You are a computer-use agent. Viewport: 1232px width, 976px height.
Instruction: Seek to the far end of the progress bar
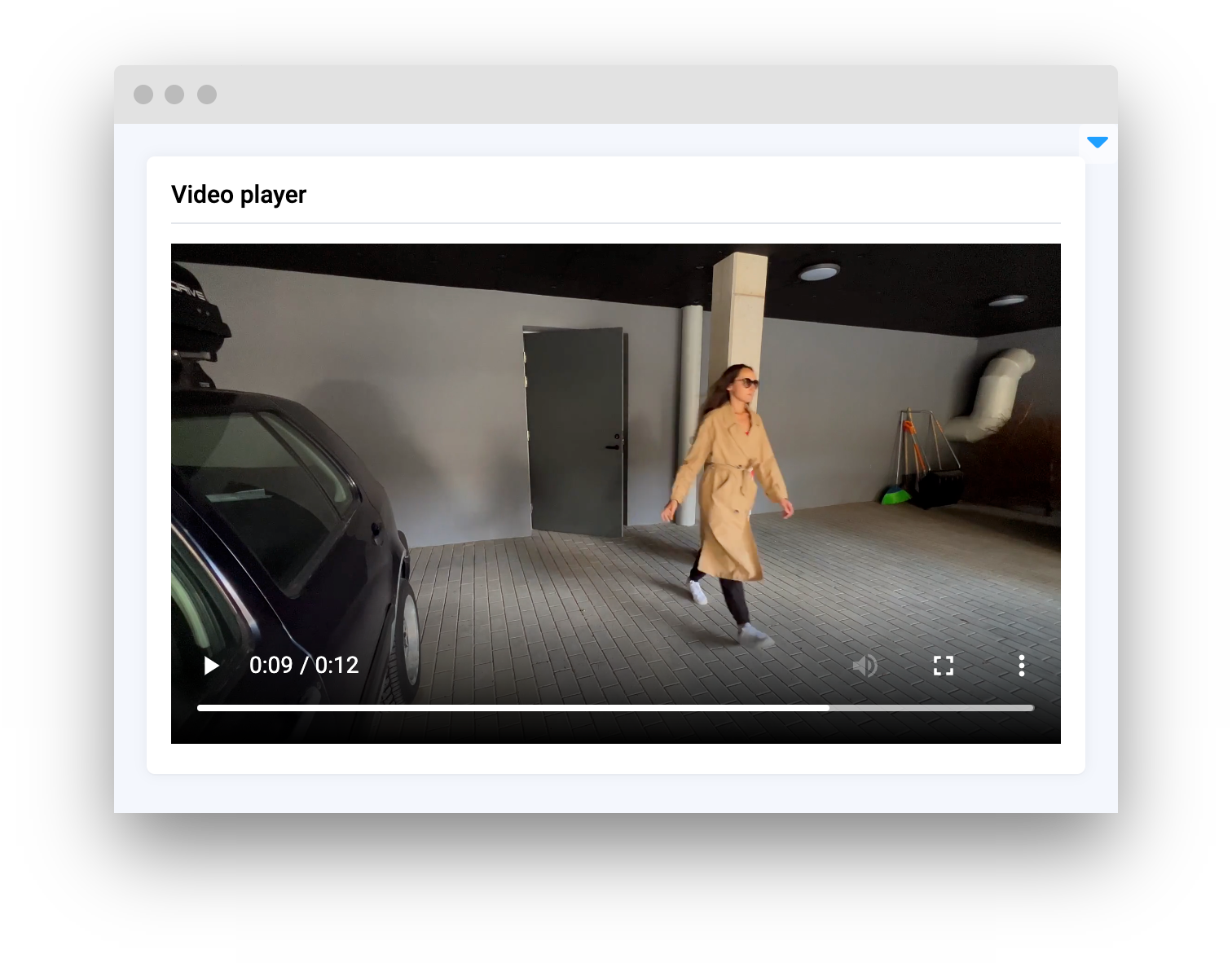[1032, 708]
